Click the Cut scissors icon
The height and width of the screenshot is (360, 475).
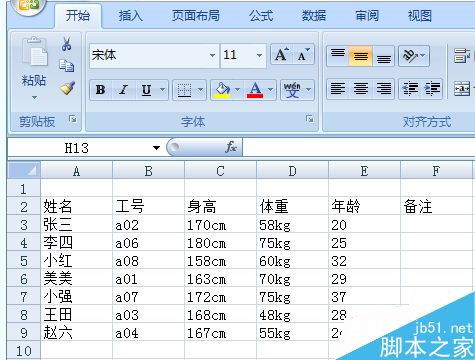point(67,44)
